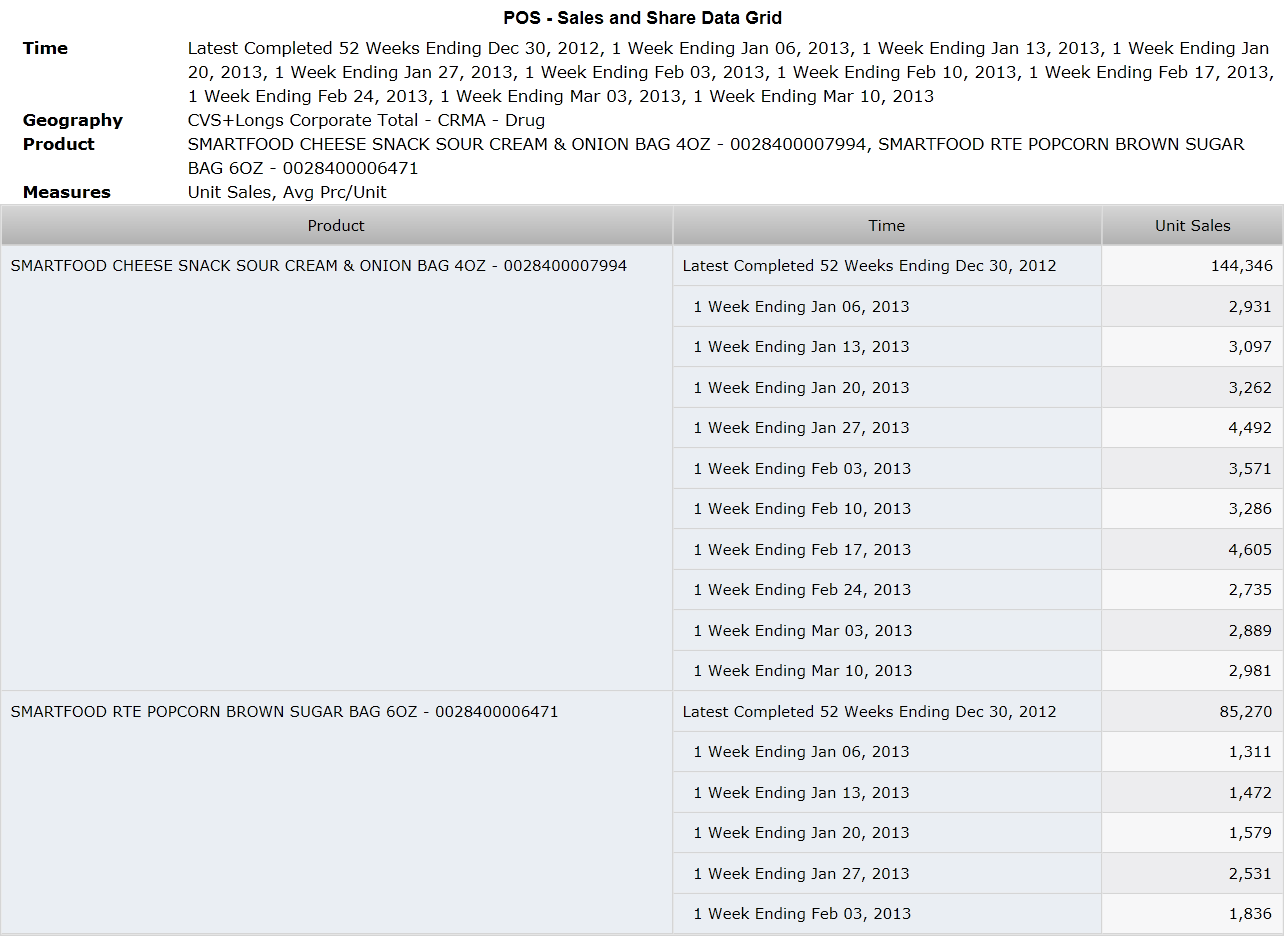Select Brown Sugar 'Latest Completed 52 Weeks' time cell
This screenshot has width=1284, height=946.
point(887,711)
